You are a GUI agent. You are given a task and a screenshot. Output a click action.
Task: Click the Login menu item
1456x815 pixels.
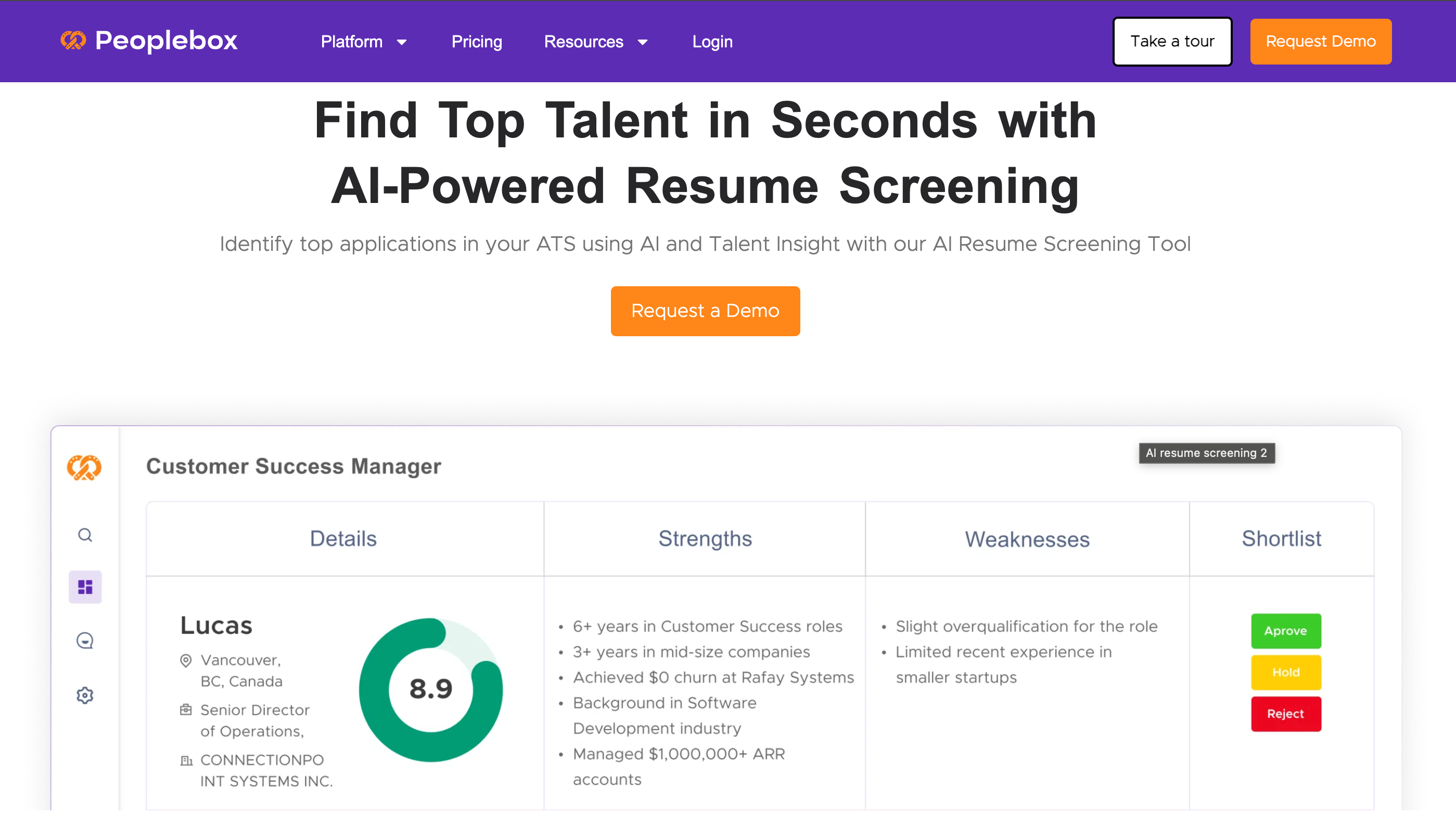point(712,41)
